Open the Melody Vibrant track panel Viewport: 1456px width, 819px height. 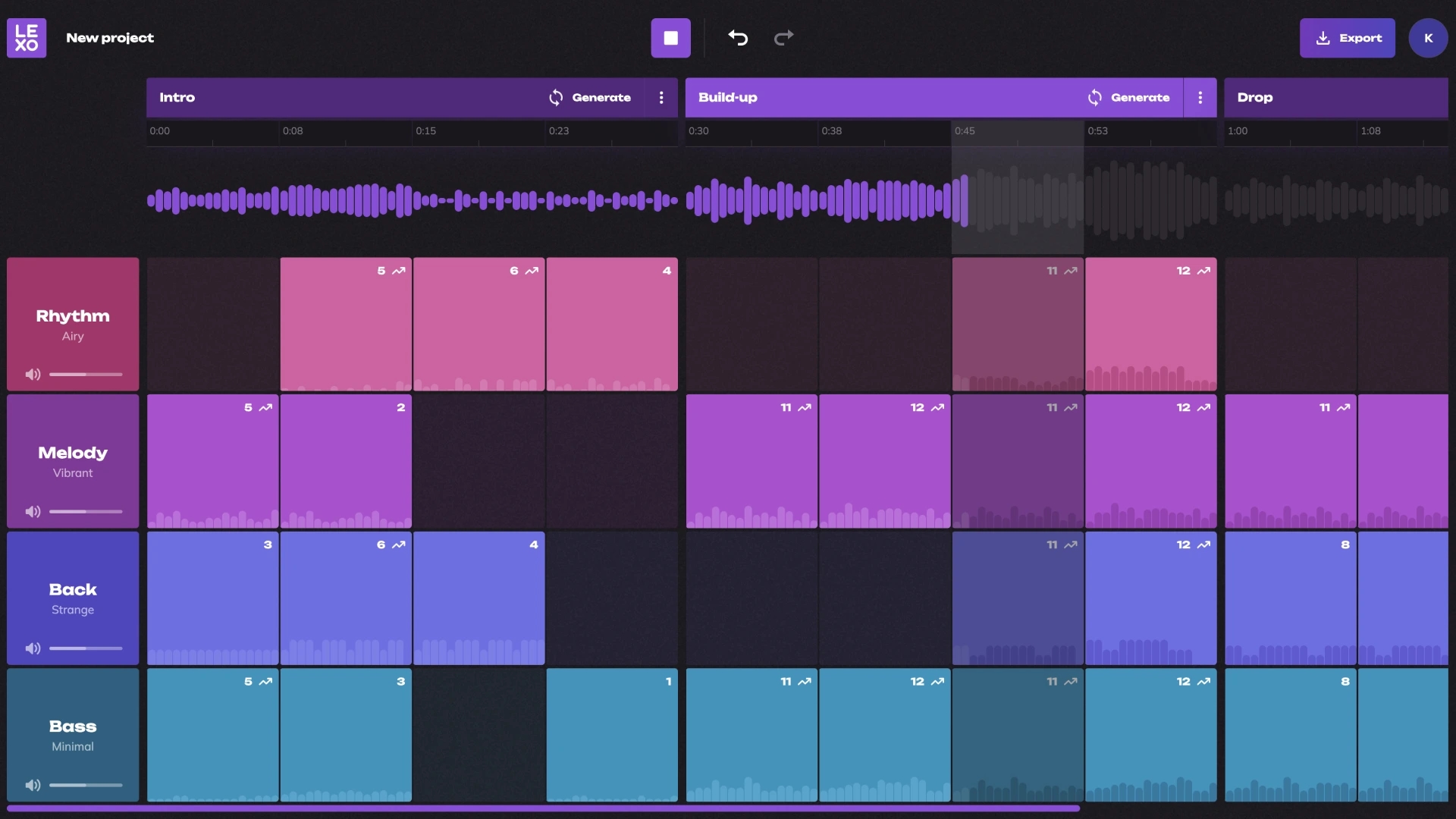[73, 460]
